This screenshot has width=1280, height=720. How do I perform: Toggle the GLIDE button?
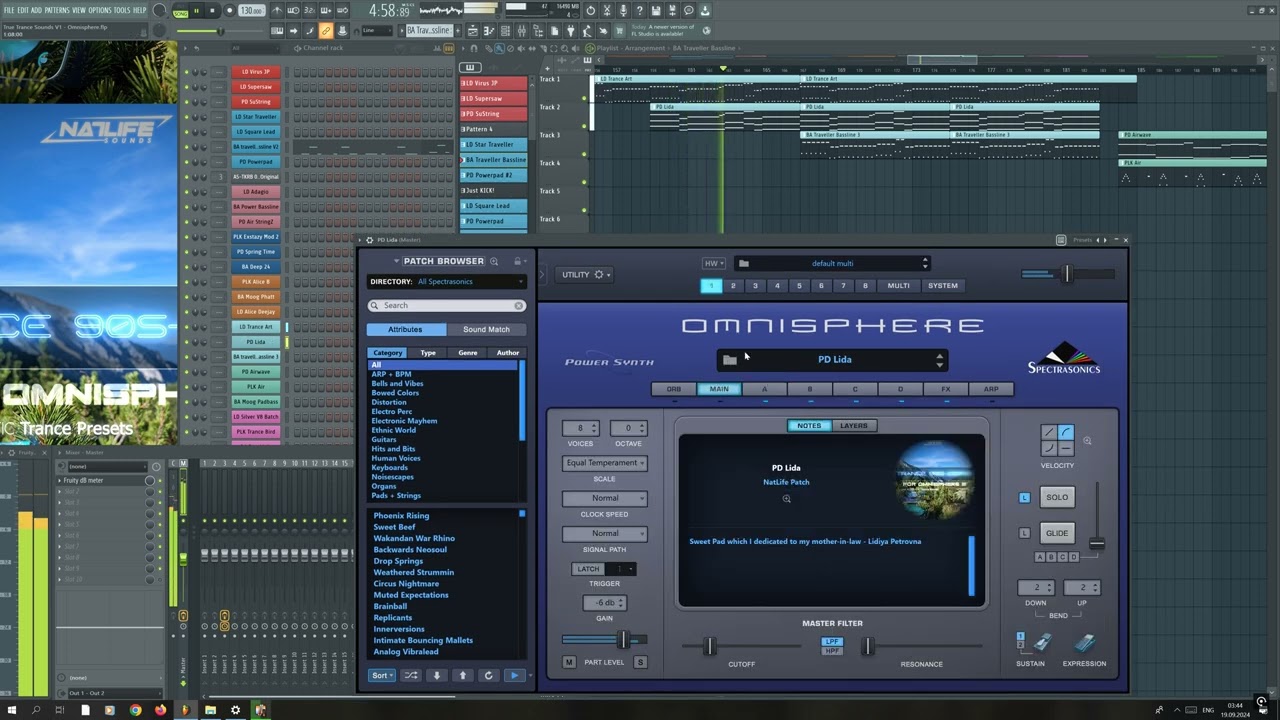click(1057, 533)
